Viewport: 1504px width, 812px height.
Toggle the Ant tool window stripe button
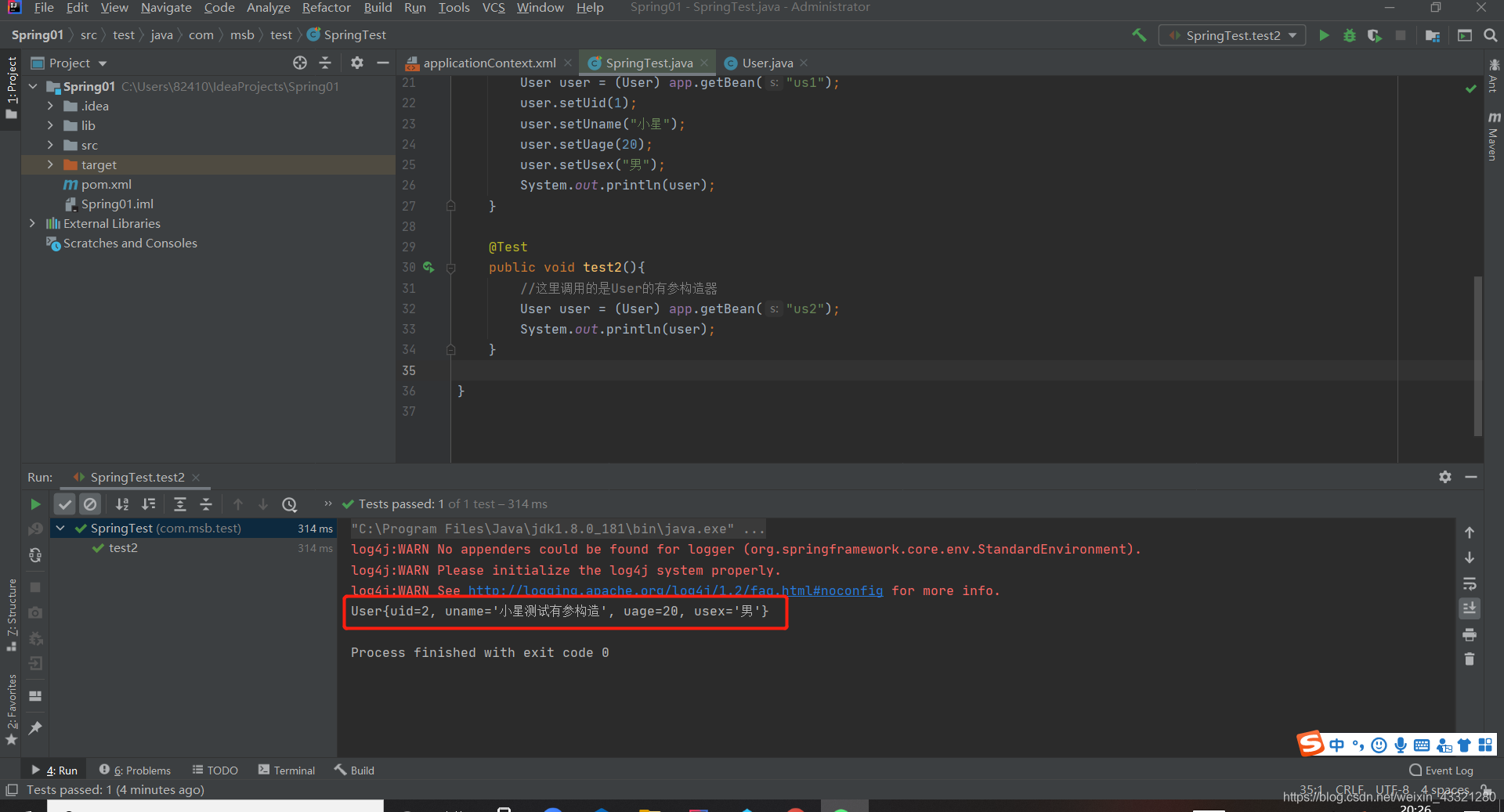1493,75
